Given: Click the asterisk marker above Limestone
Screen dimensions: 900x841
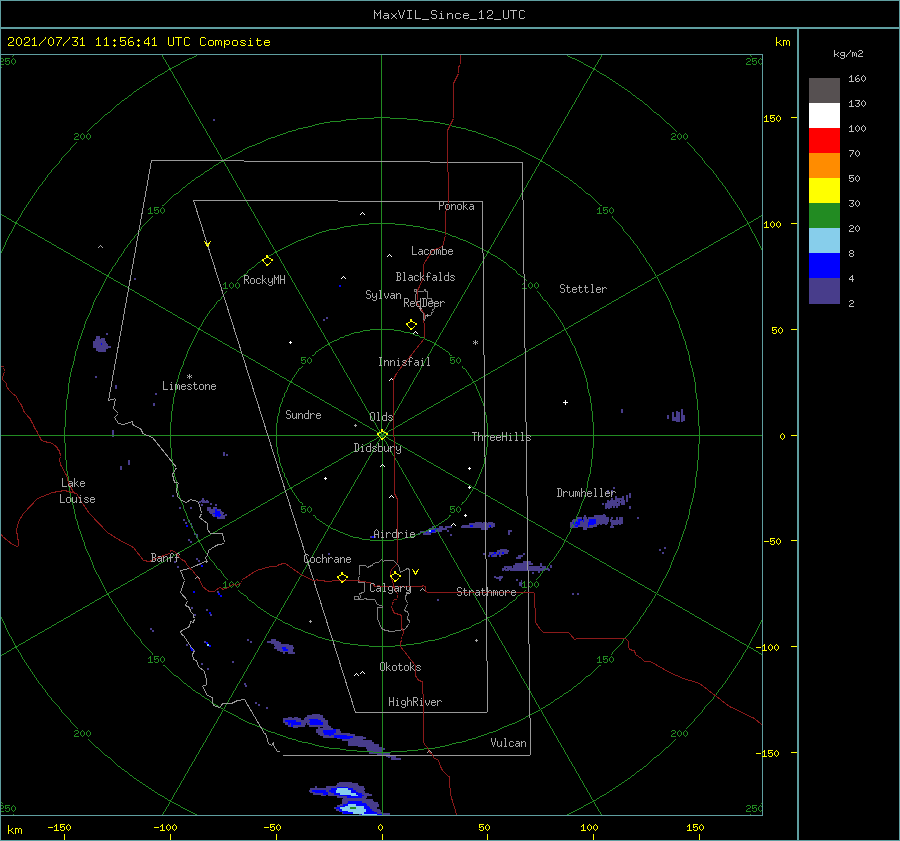Looking at the screenshot, I should pyautogui.click(x=189, y=377).
